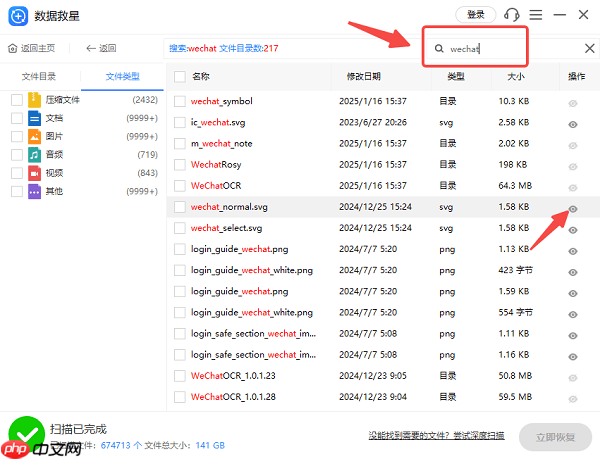
Task: Select the m_wechat_note row checkbox
Action: click(x=180, y=143)
